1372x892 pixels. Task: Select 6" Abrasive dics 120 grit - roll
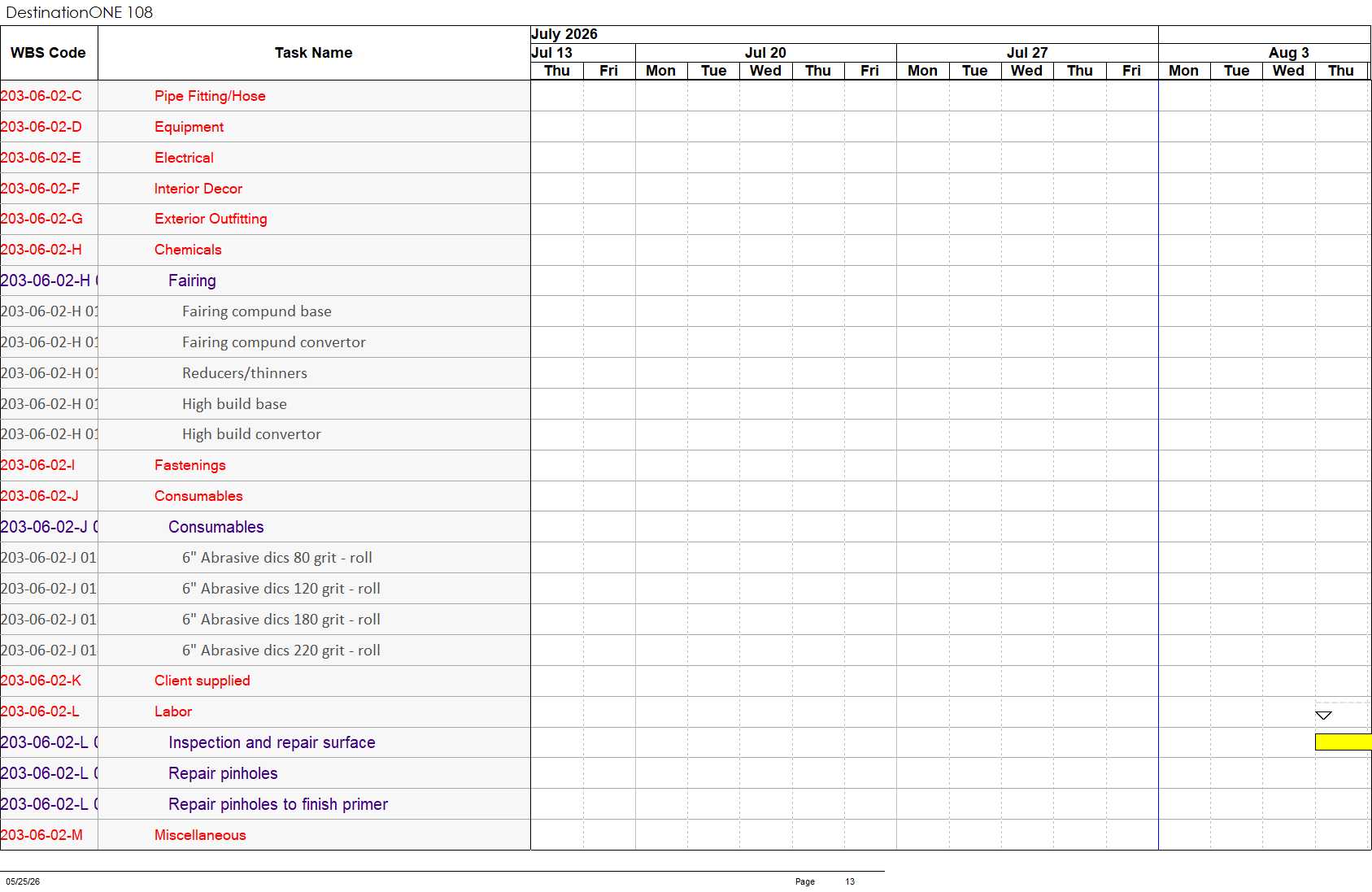point(281,589)
